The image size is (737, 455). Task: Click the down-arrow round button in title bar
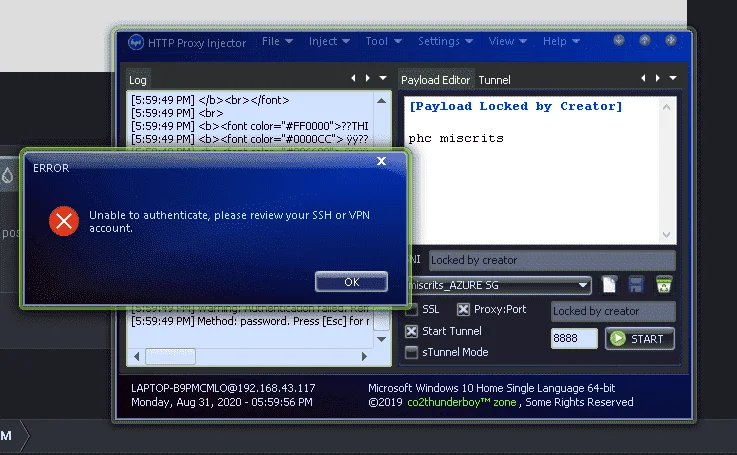click(x=619, y=40)
